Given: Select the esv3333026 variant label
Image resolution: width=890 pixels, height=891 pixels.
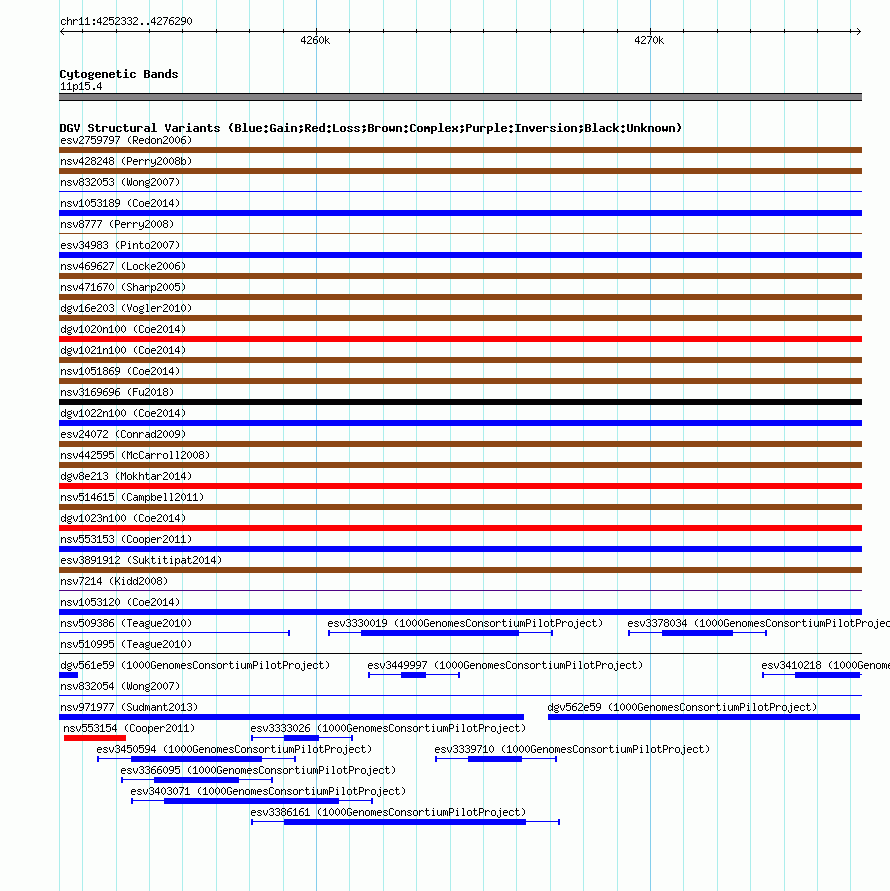Looking at the screenshot, I should tap(388, 729).
